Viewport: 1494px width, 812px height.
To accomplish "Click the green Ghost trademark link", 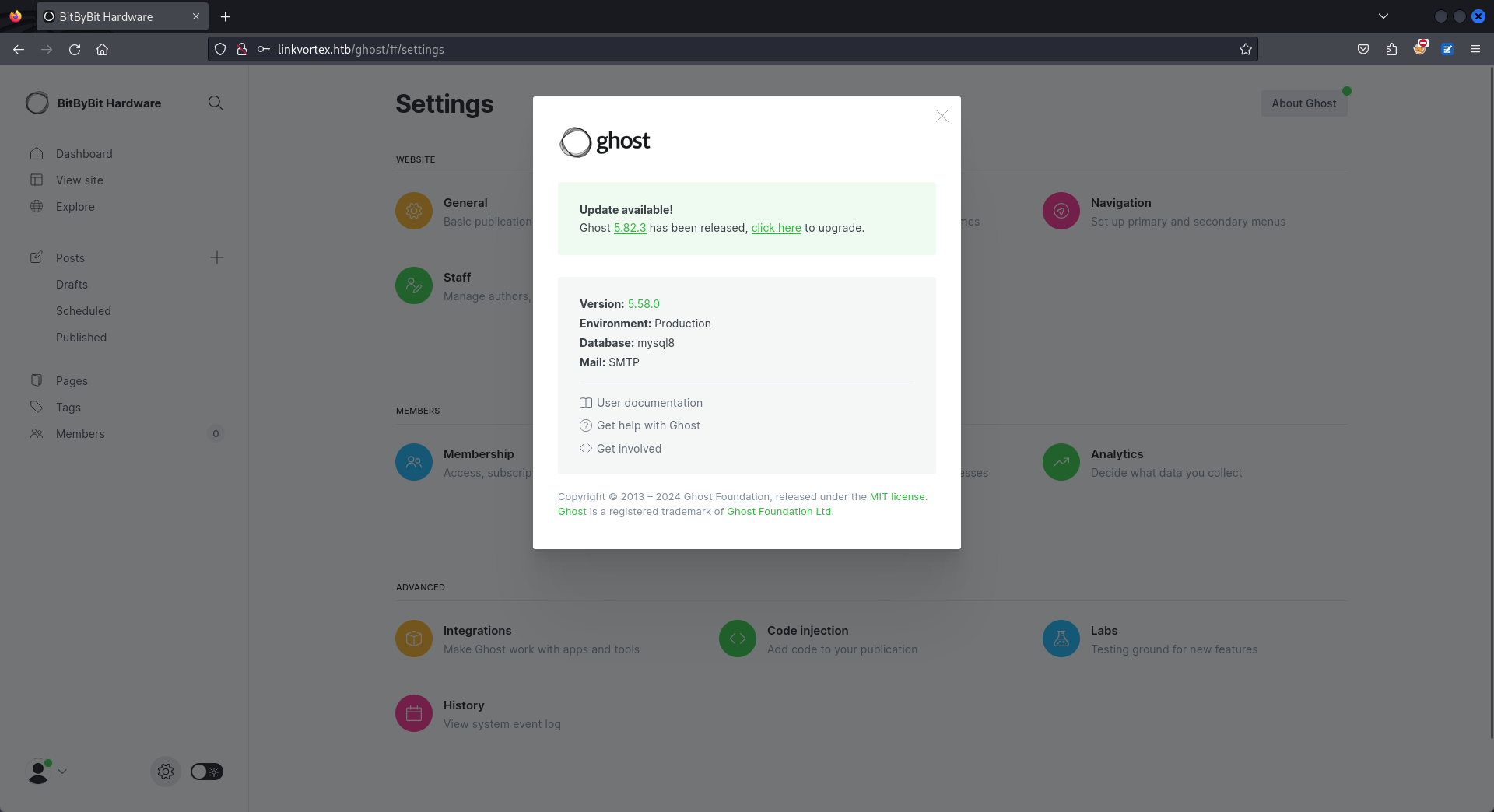I will [572, 512].
